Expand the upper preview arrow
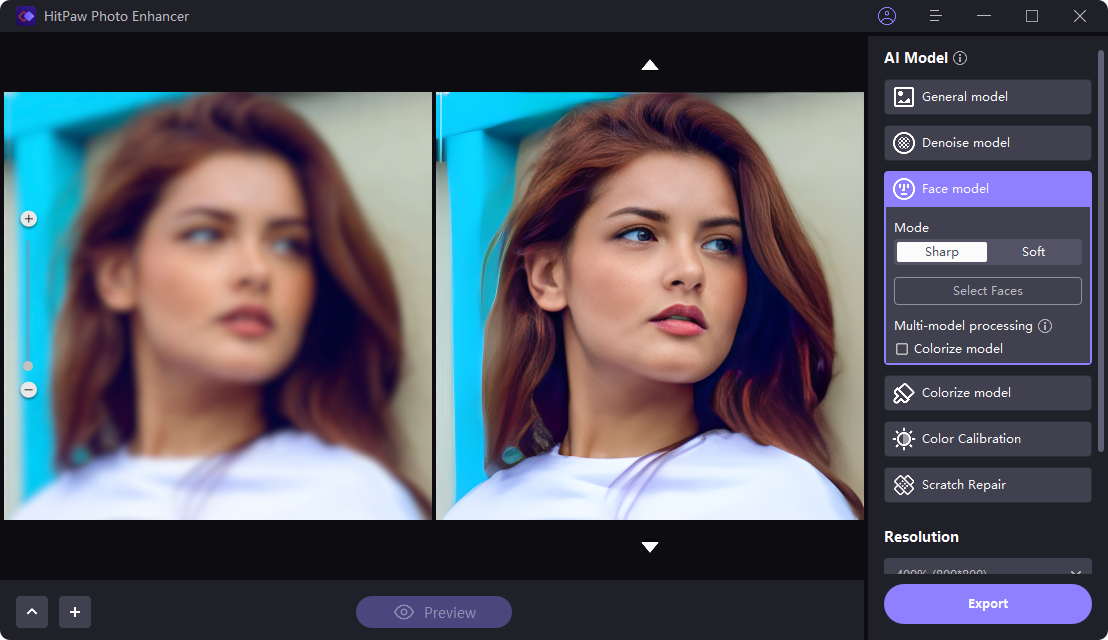 (650, 64)
